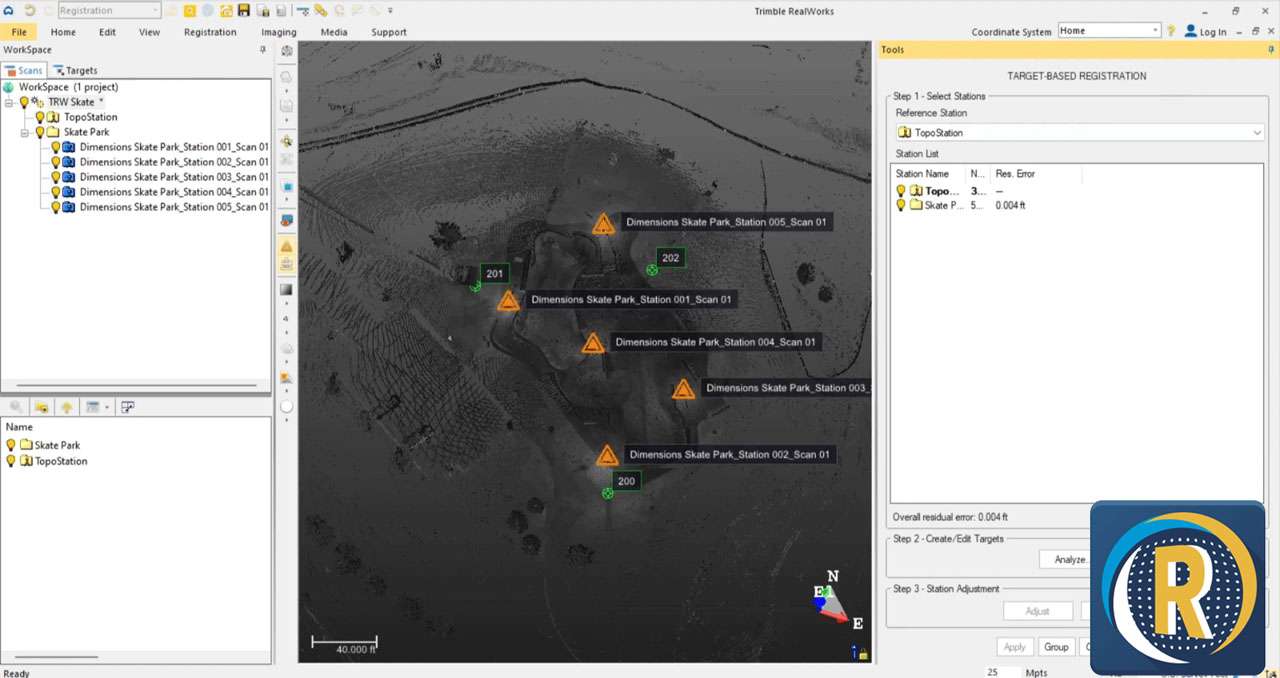
Task: Open the Reference Station dropdown
Action: (1257, 133)
